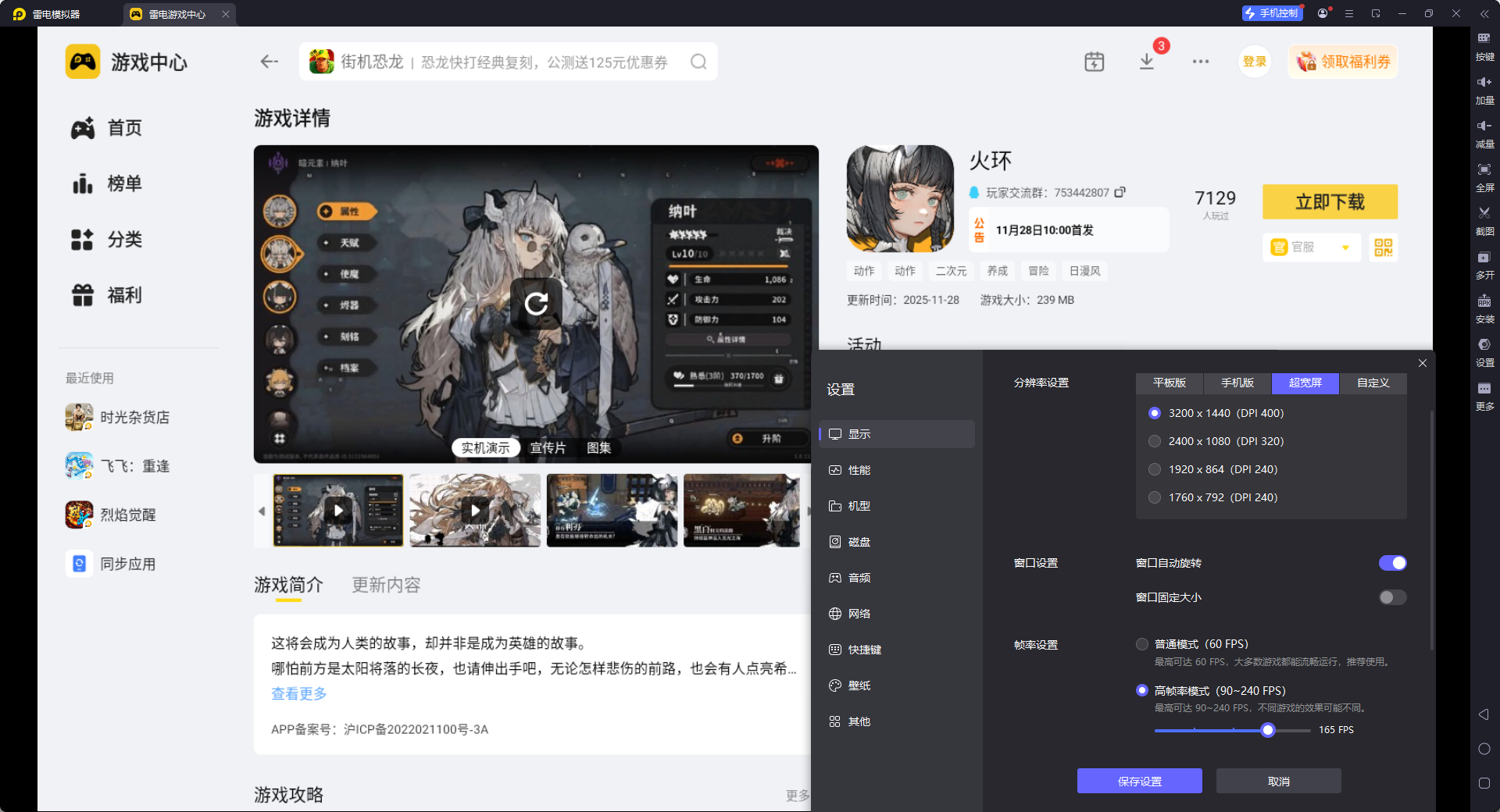Switch to the 更新内容 tab
Screen dimensions: 1500x812
(385, 585)
